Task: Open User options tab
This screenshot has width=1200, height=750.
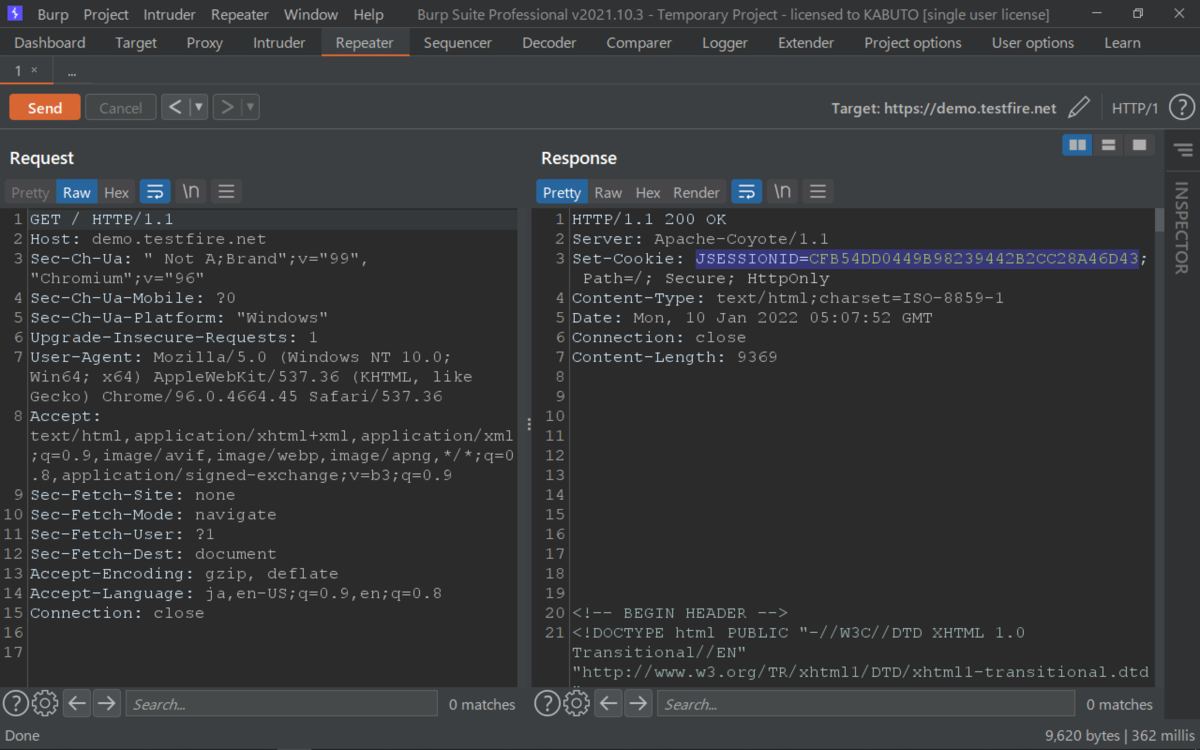Action: (1033, 43)
